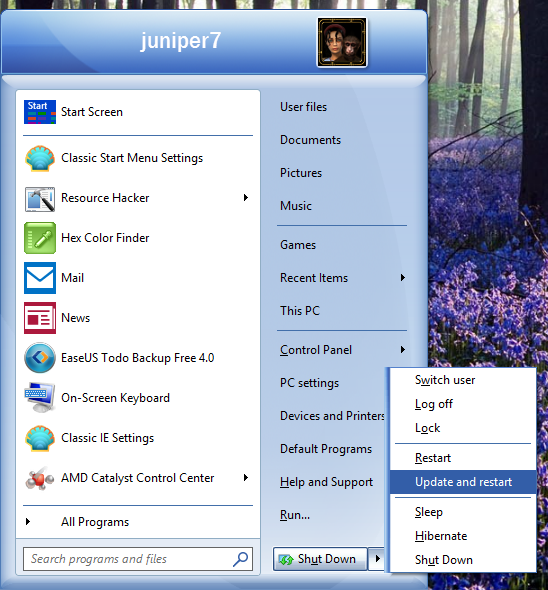Open the All Programs list
548x590 pixels.
point(95,522)
